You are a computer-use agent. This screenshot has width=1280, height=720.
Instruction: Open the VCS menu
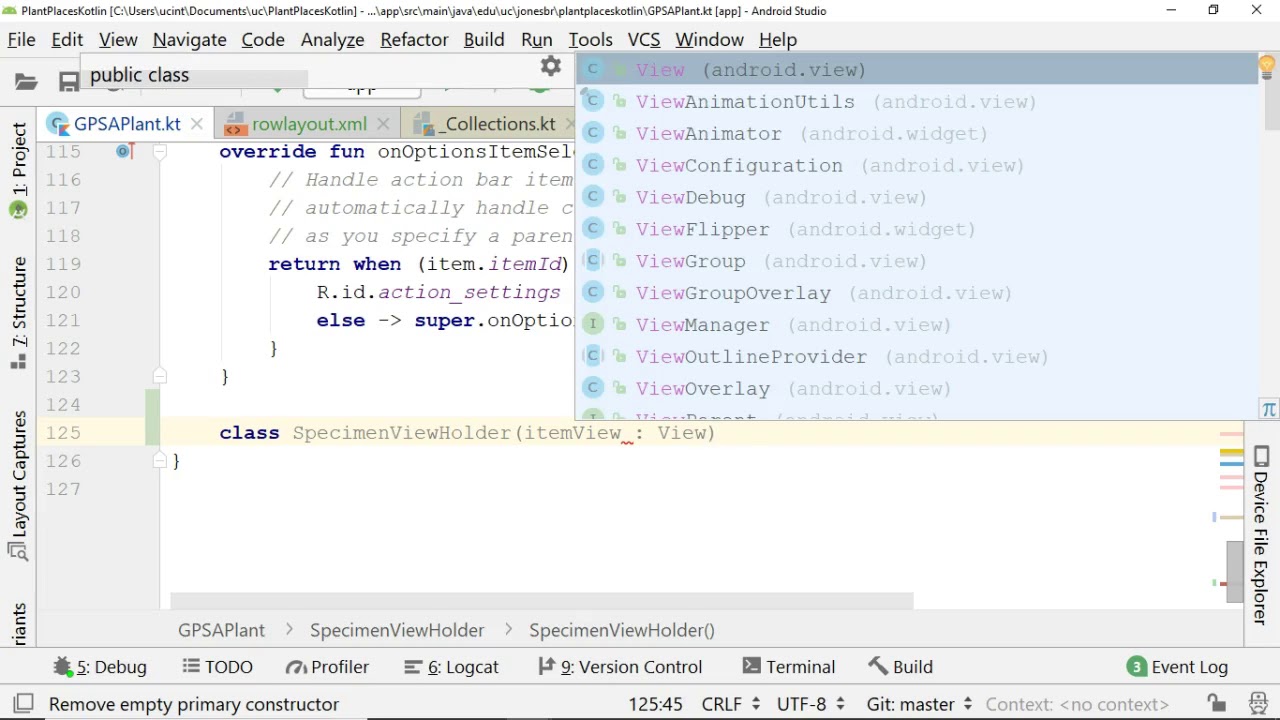click(643, 40)
